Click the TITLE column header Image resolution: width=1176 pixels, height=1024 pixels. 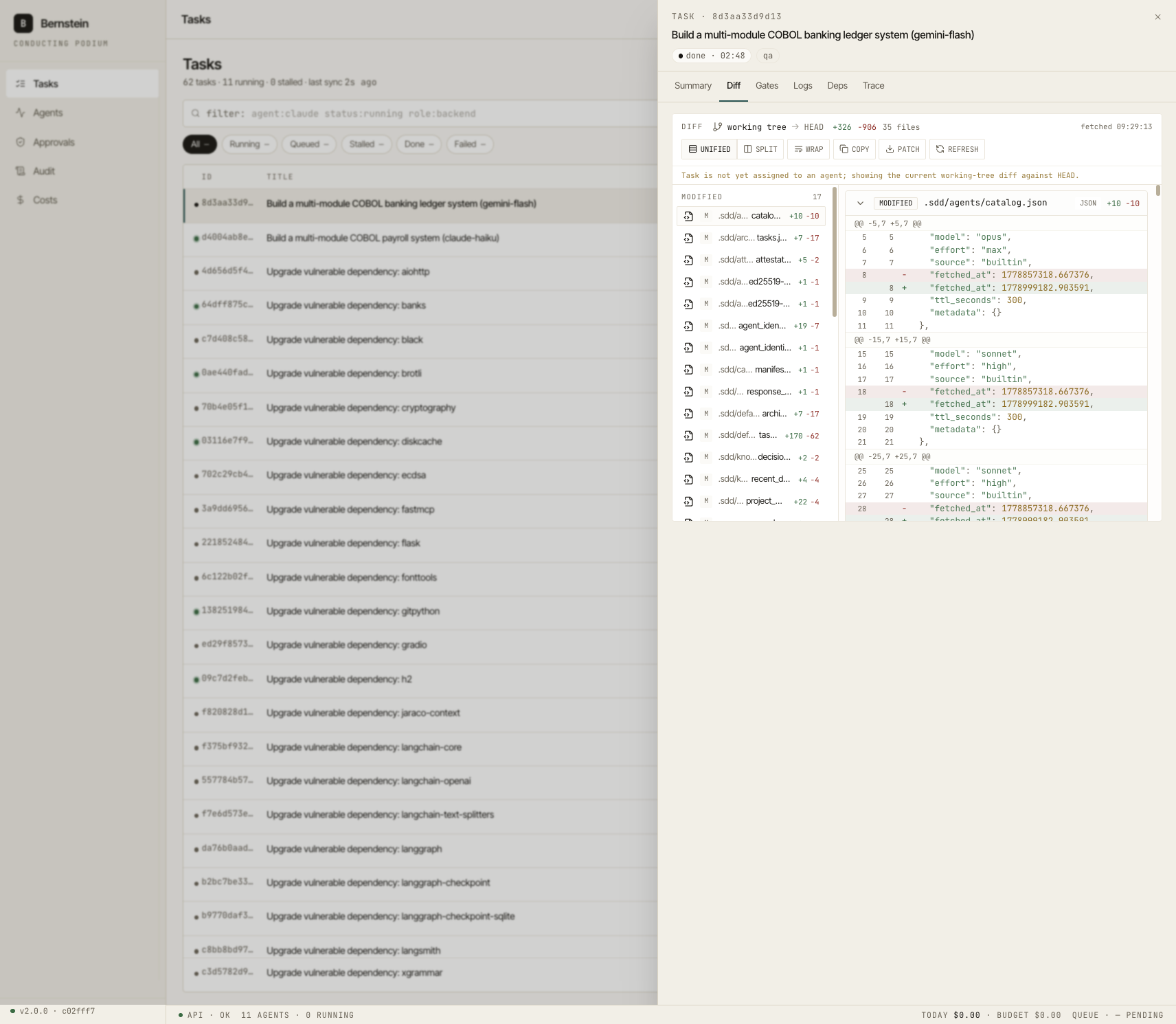[x=280, y=177]
